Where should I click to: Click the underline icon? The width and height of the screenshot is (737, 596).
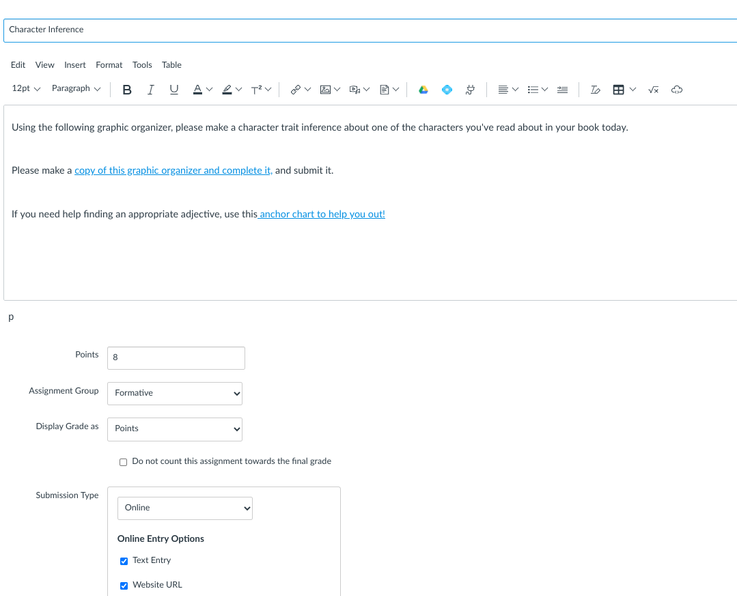(174, 90)
